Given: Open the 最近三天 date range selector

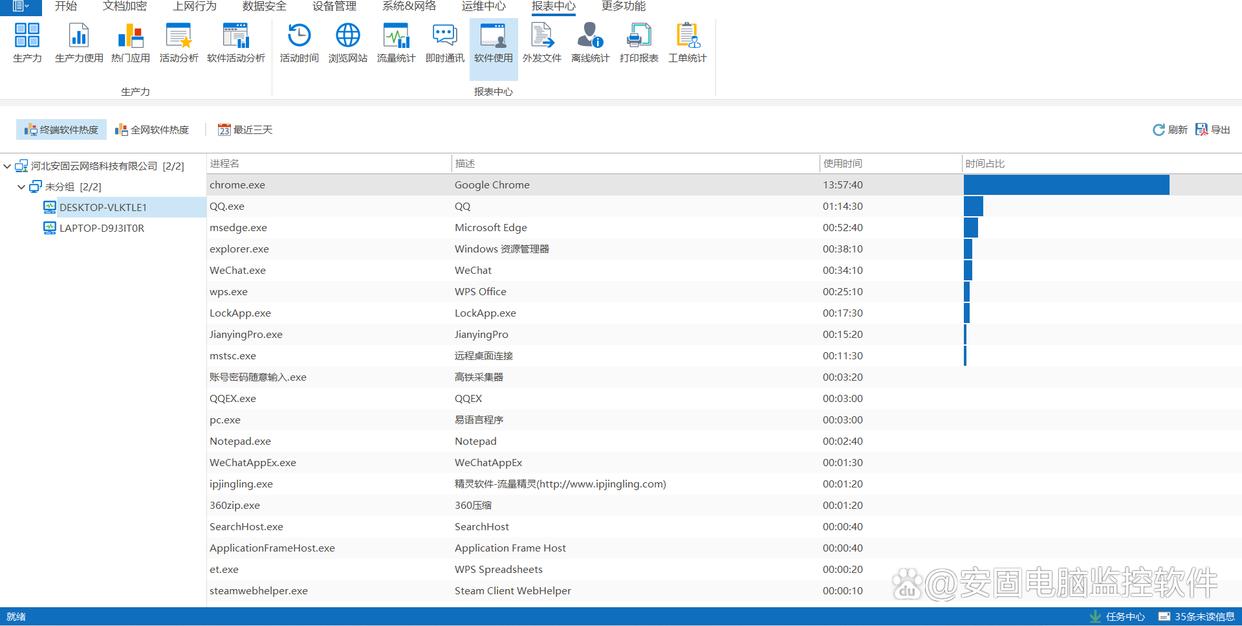Looking at the screenshot, I should pyautogui.click(x=245, y=130).
